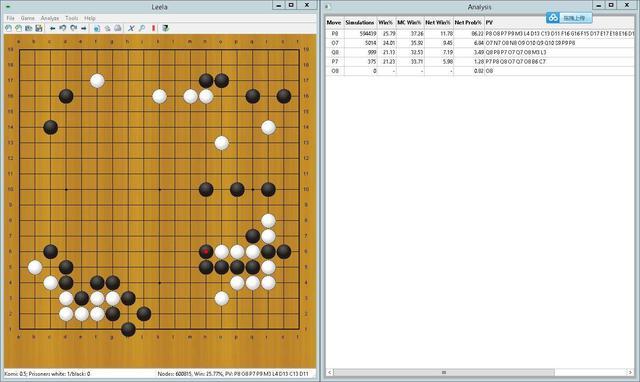The height and width of the screenshot is (382, 640).
Task: Click the red resign toolbar icon
Action: pos(153,28)
